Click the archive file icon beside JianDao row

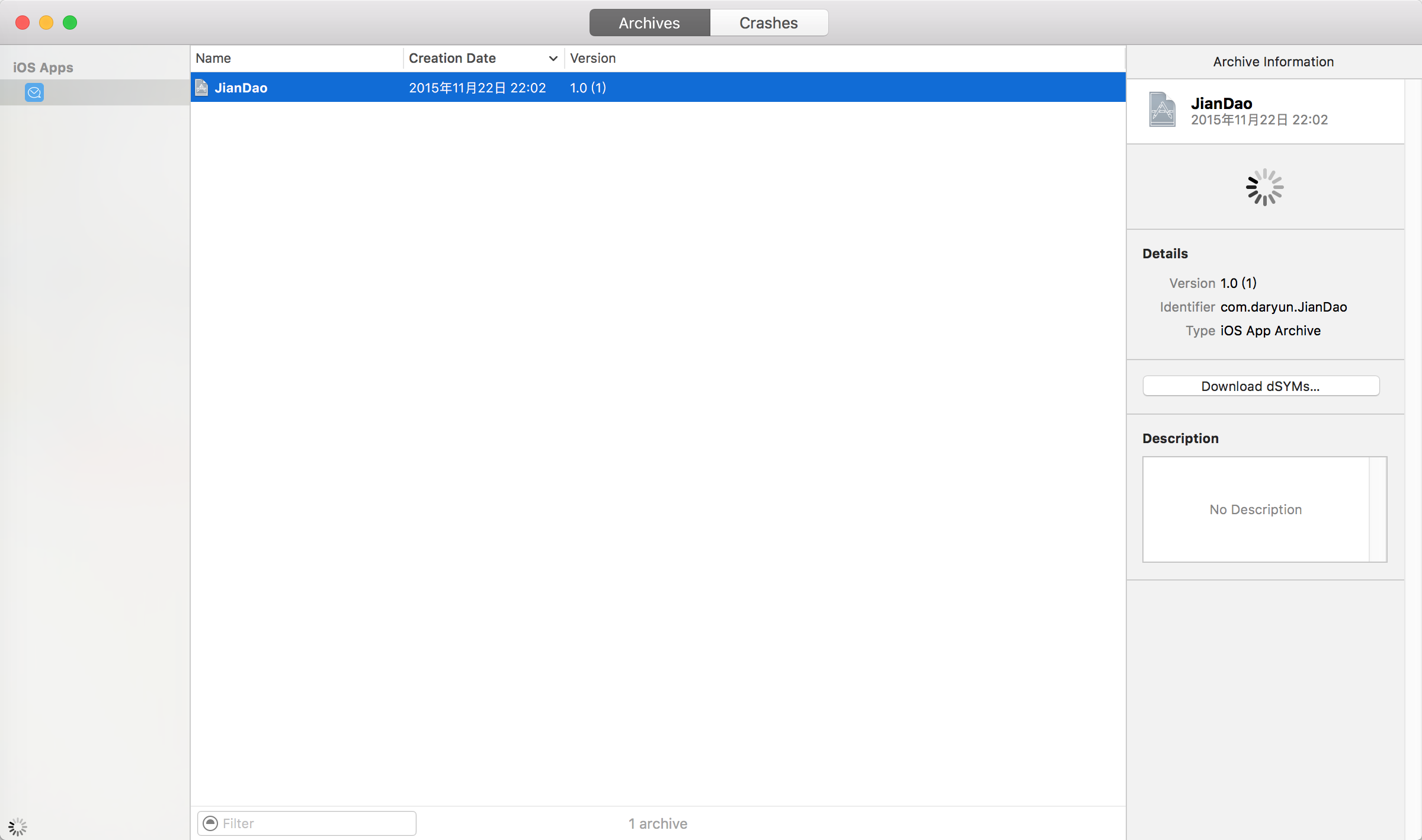pyautogui.click(x=201, y=88)
